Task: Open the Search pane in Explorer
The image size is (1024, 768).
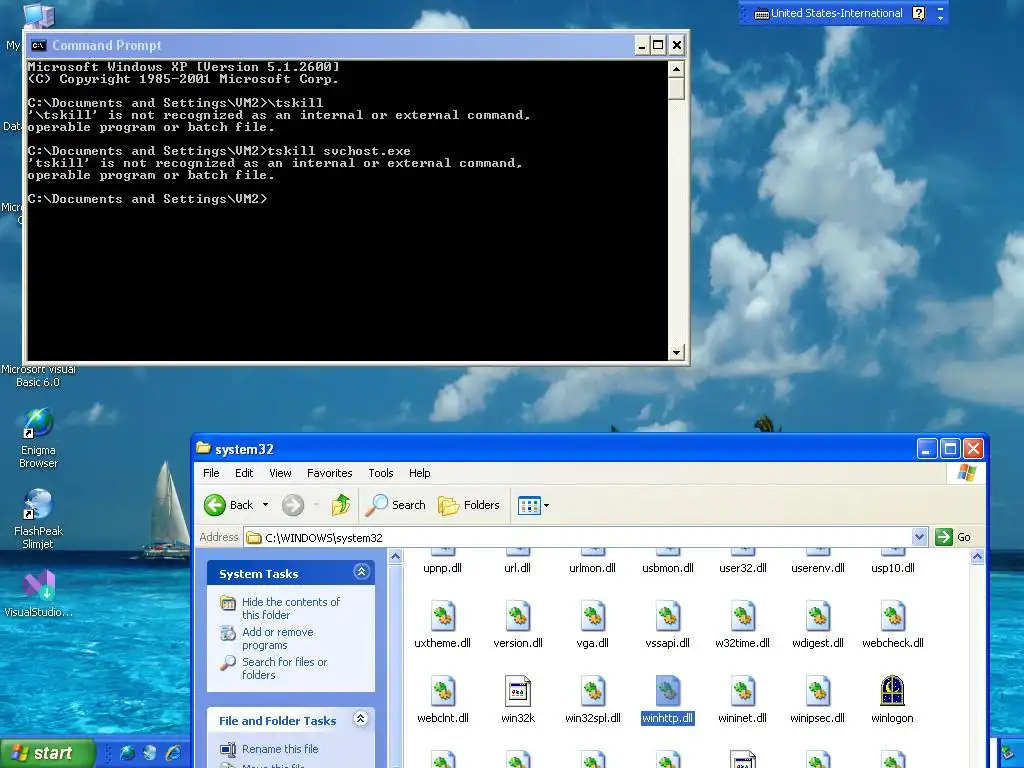Action: tap(396, 505)
